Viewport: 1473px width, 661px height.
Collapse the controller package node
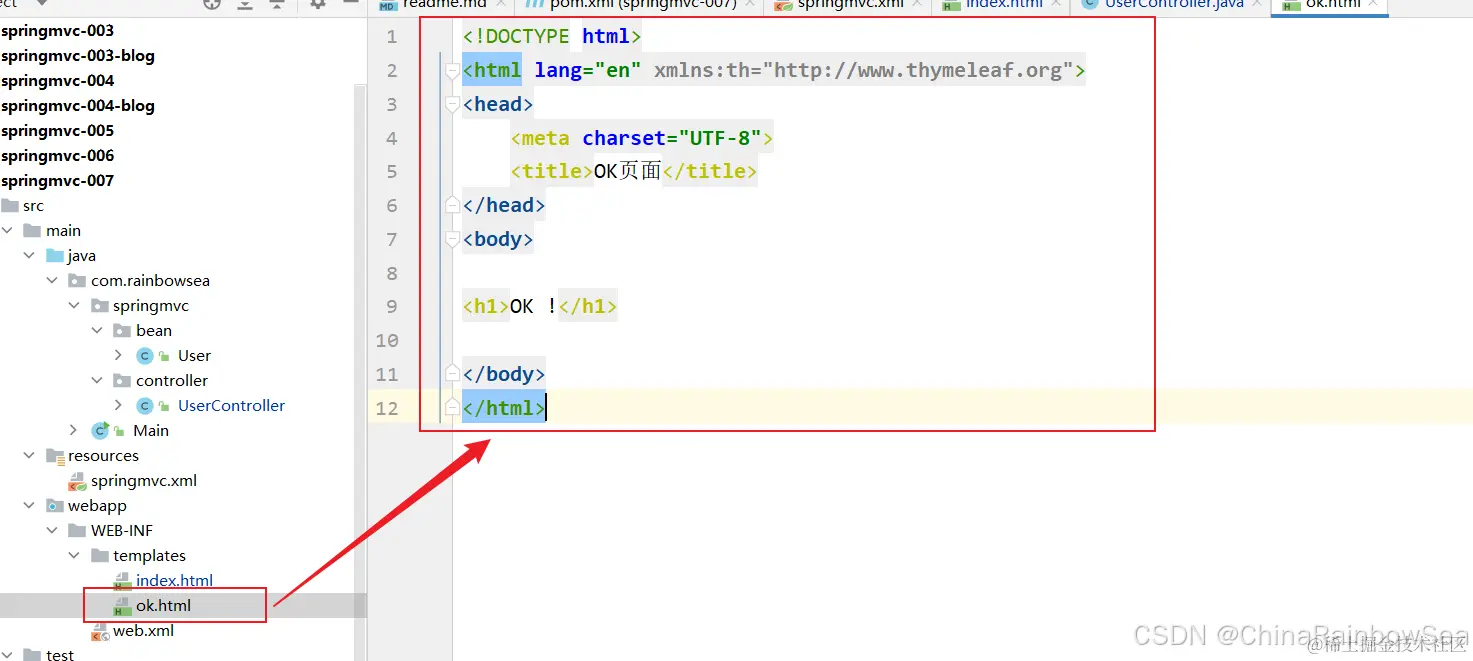(97, 381)
